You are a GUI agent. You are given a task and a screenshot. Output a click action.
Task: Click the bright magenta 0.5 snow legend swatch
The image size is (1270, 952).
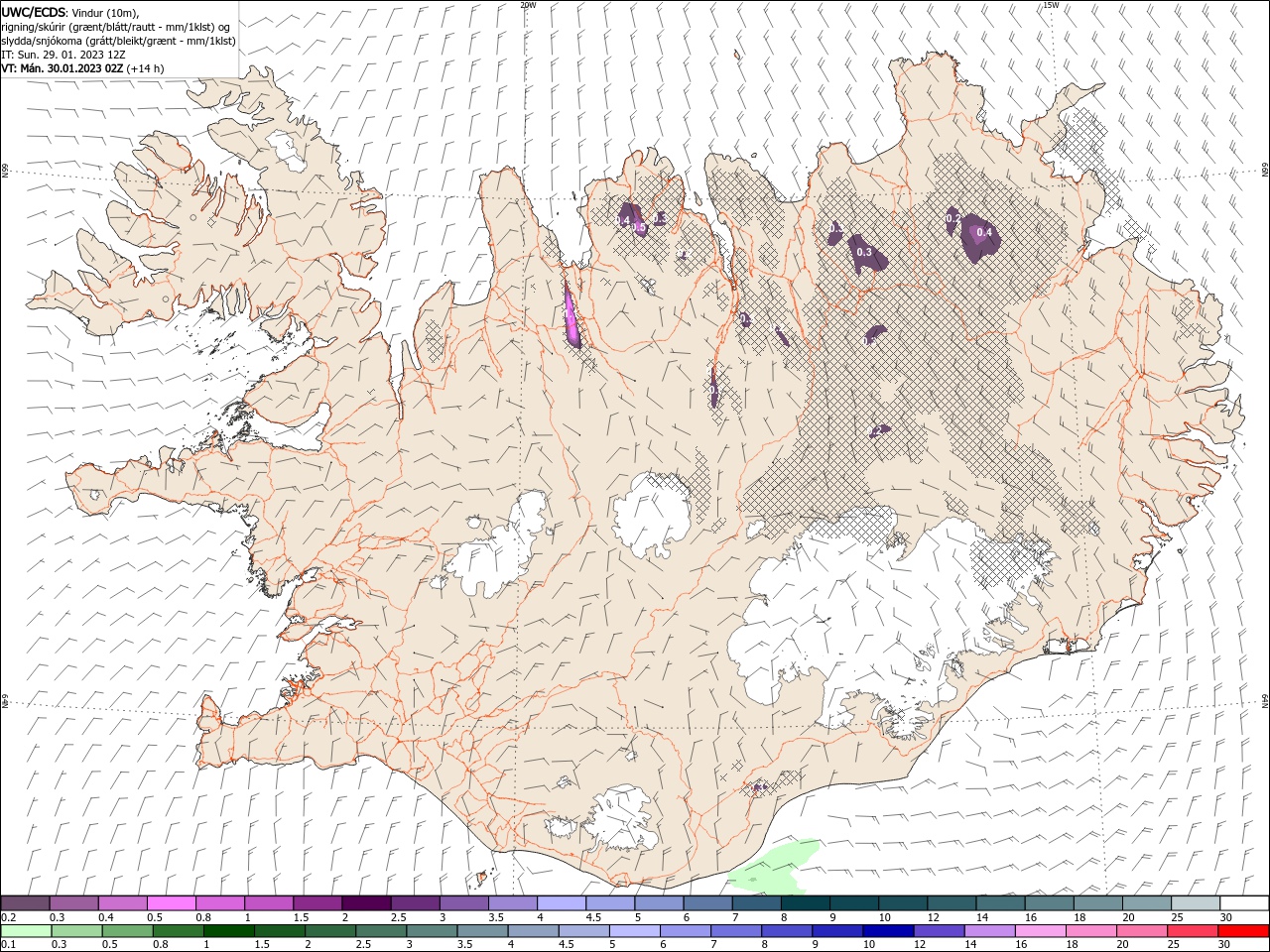pyautogui.click(x=171, y=903)
